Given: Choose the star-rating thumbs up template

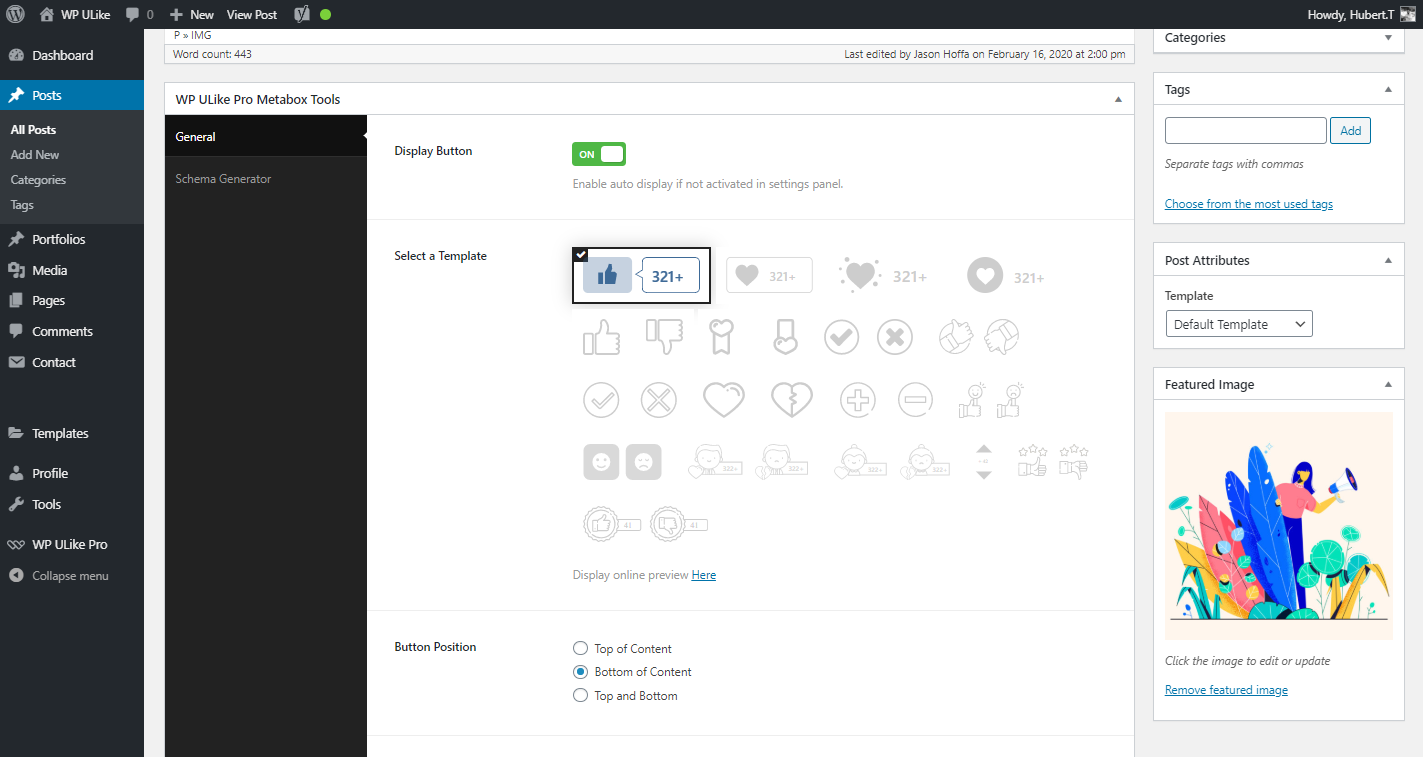Looking at the screenshot, I should click(x=1032, y=461).
